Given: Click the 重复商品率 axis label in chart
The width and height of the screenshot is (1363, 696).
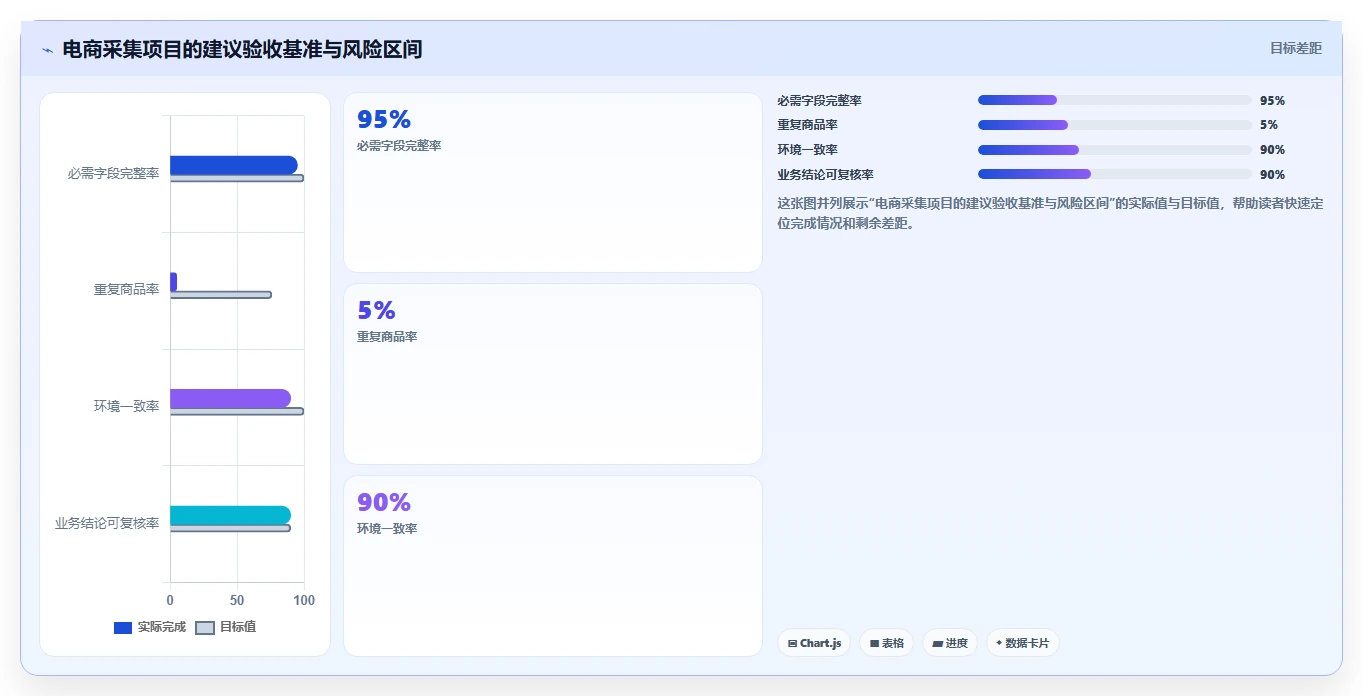Looking at the screenshot, I should (x=127, y=289).
